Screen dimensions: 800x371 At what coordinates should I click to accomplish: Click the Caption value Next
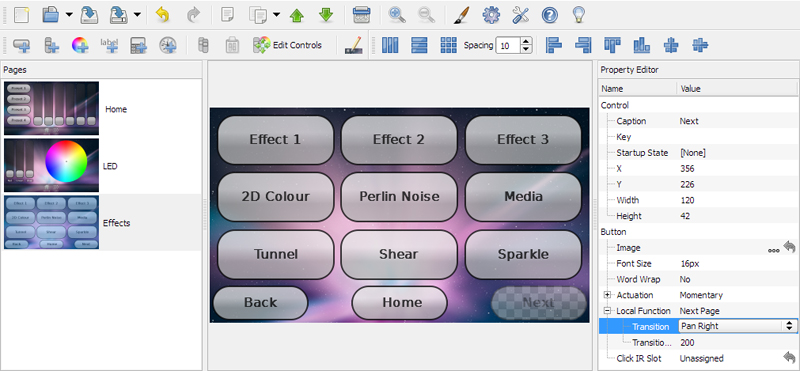point(689,121)
